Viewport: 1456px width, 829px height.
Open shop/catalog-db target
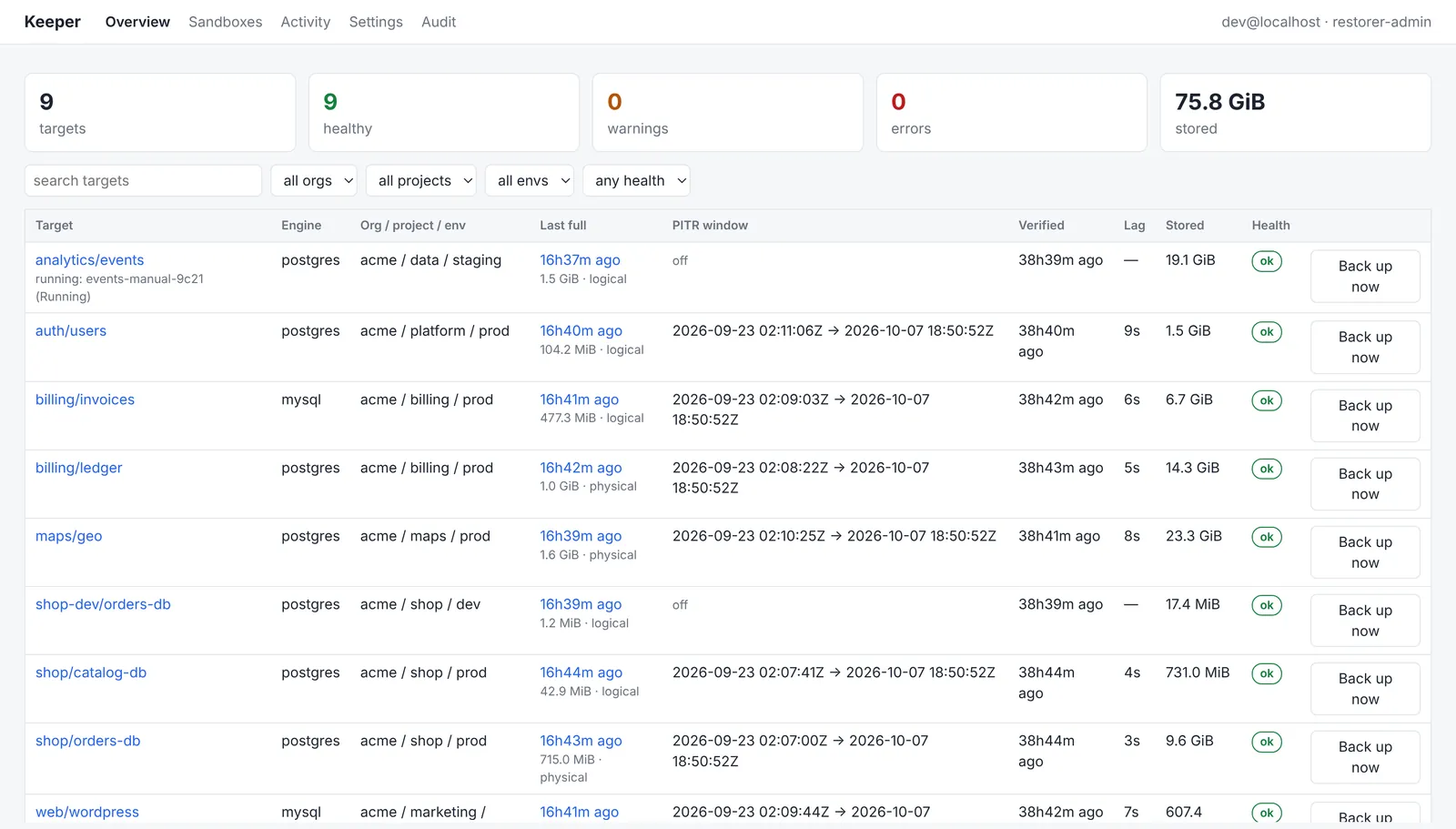[91, 672]
